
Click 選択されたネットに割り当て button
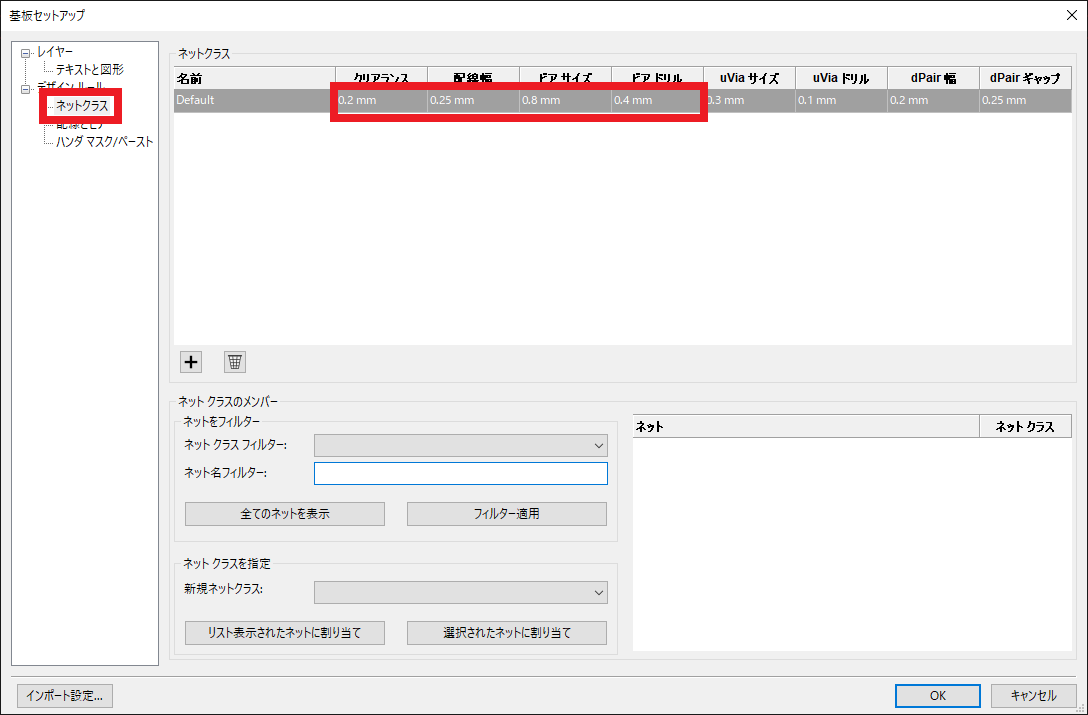[506, 633]
